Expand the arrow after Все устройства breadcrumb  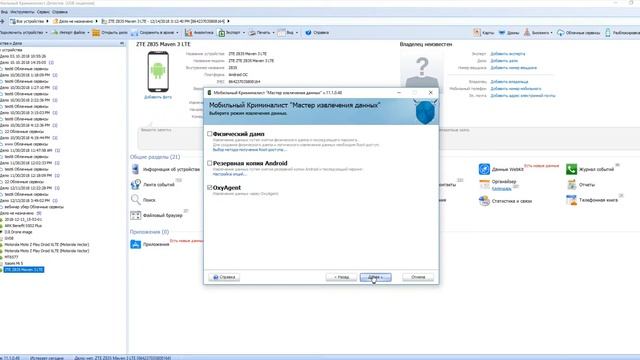tap(47, 21)
